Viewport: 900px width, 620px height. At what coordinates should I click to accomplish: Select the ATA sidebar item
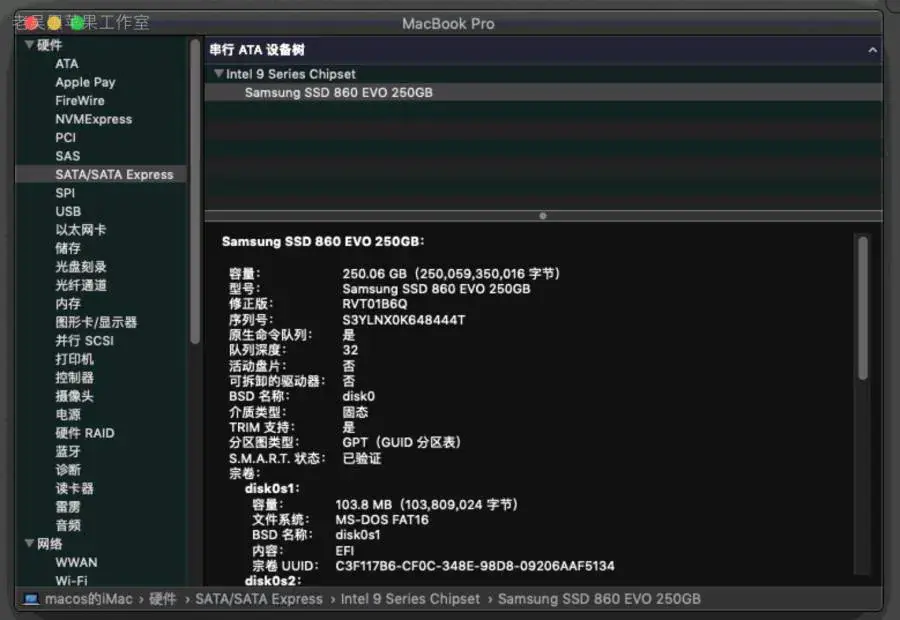coord(67,64)
